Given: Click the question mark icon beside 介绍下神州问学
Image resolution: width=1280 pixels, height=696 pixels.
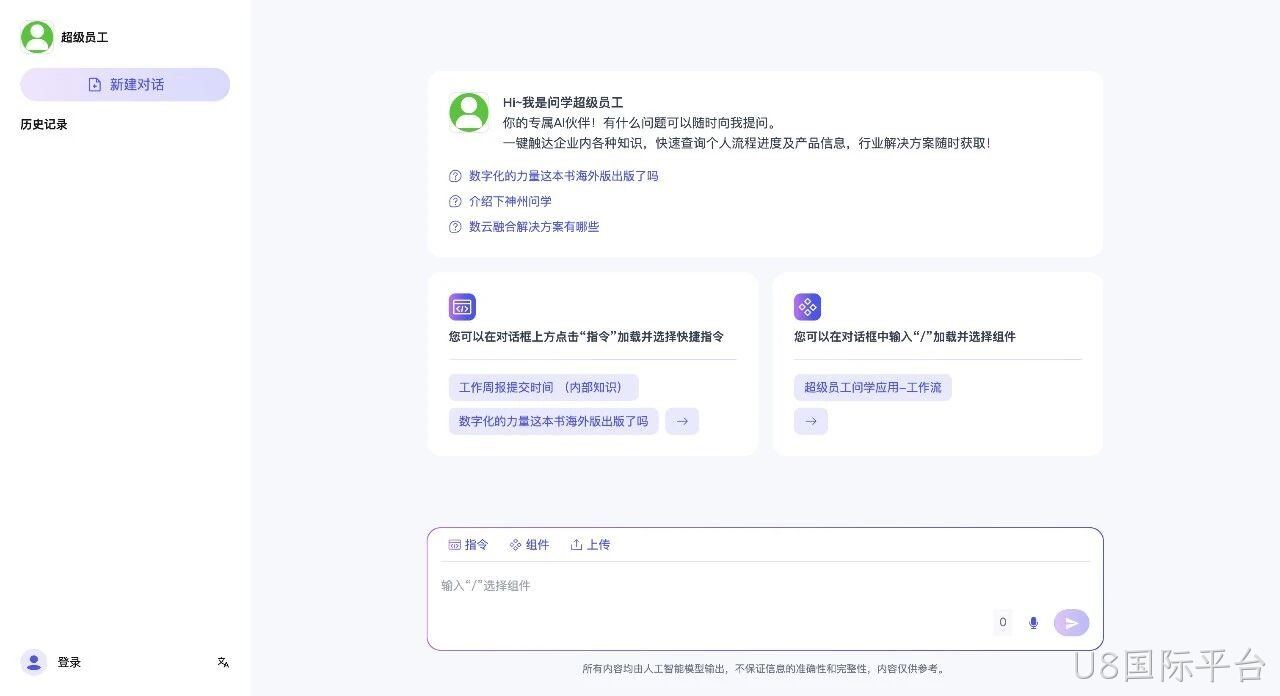Looking at the screenshot, I should (455, 201).
